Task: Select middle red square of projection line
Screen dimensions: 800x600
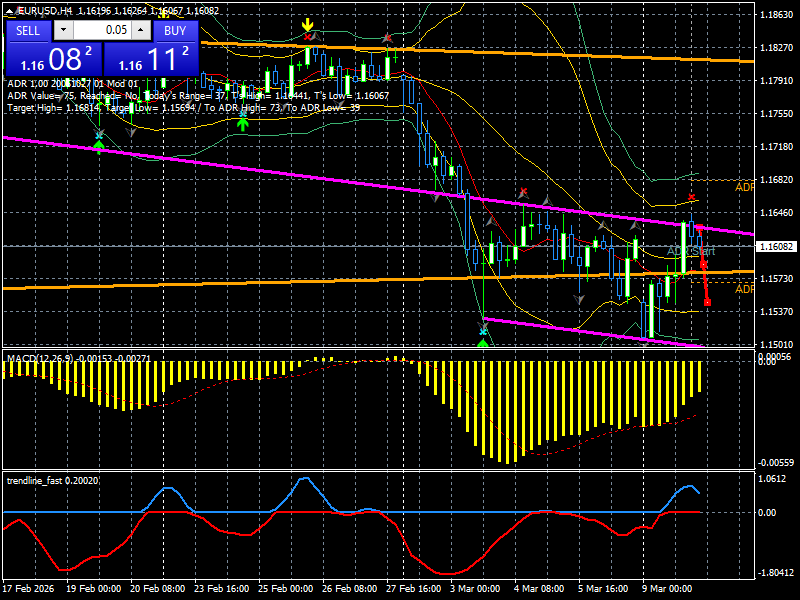Action: tap(703, 264)
